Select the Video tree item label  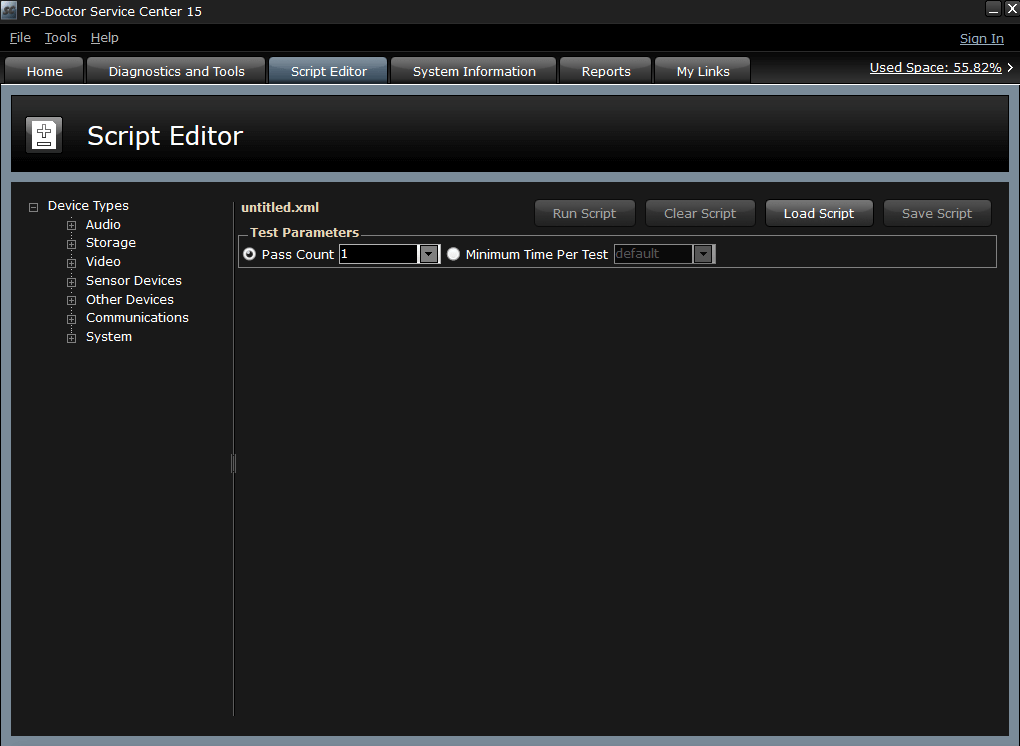pyautogui.click(x=103, y=261)
